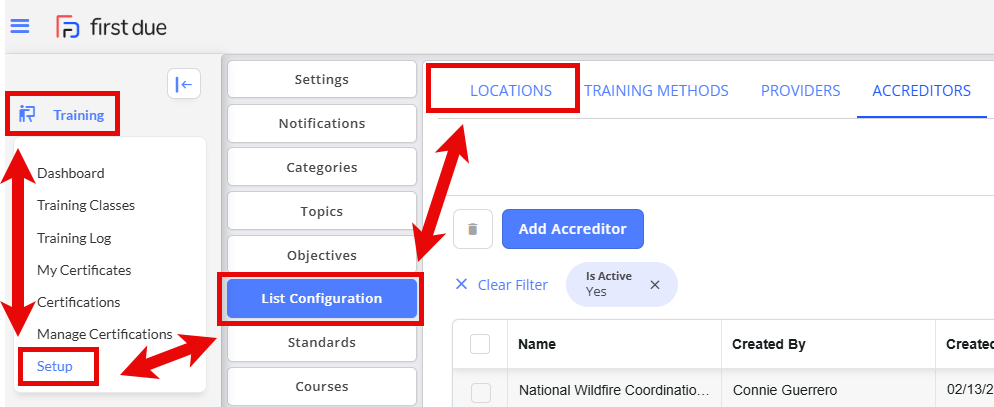Image resolution: width=994 pixels, height=407 pixels.
Task: Click the Training module icon
Action: tap(27, 114)
